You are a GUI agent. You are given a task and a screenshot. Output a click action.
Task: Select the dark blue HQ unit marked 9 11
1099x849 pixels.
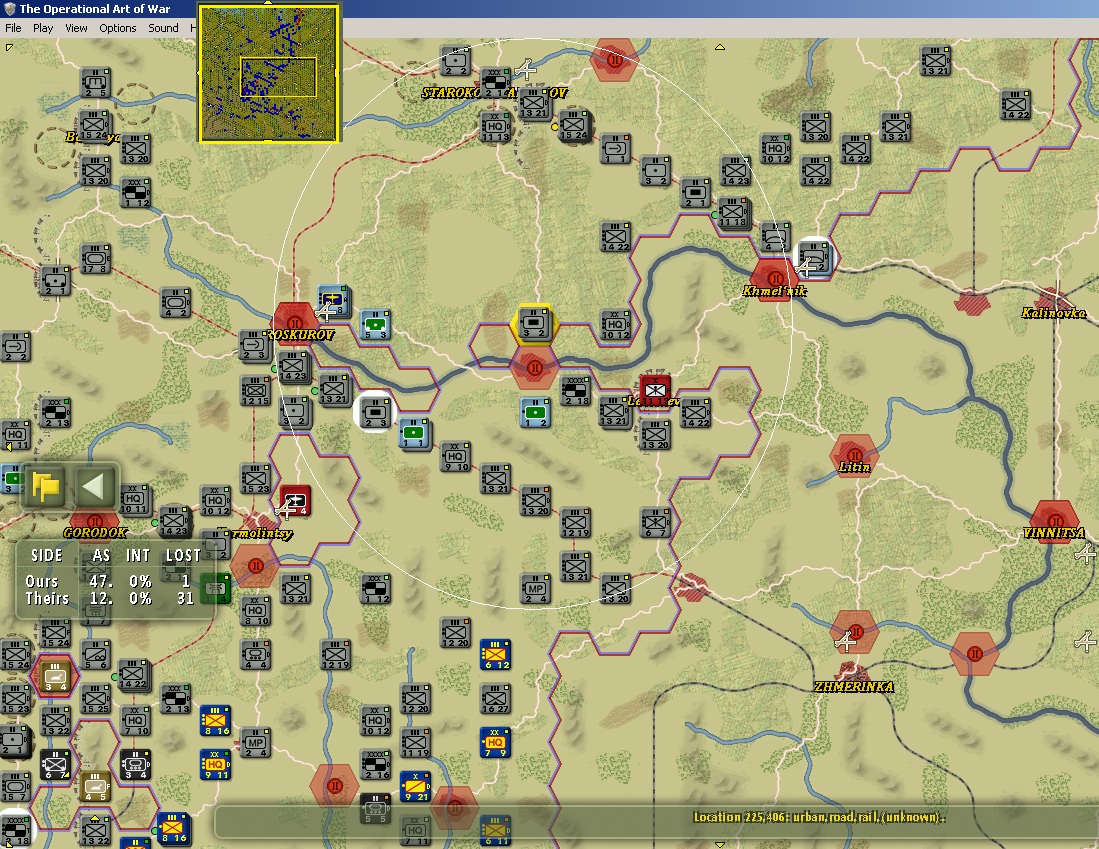pos(215,764)
